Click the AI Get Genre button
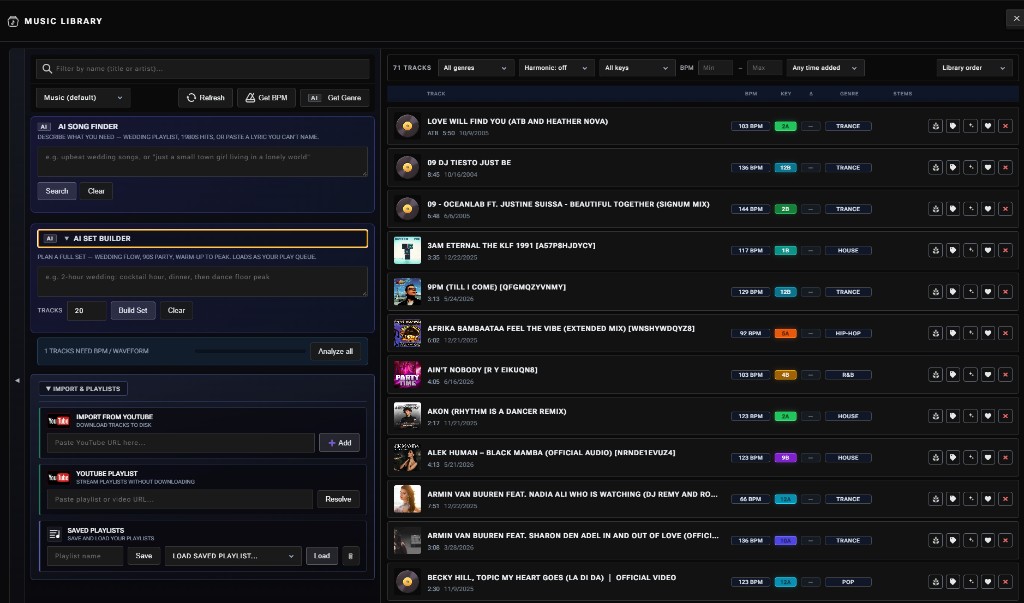 [x=335, y=97]
